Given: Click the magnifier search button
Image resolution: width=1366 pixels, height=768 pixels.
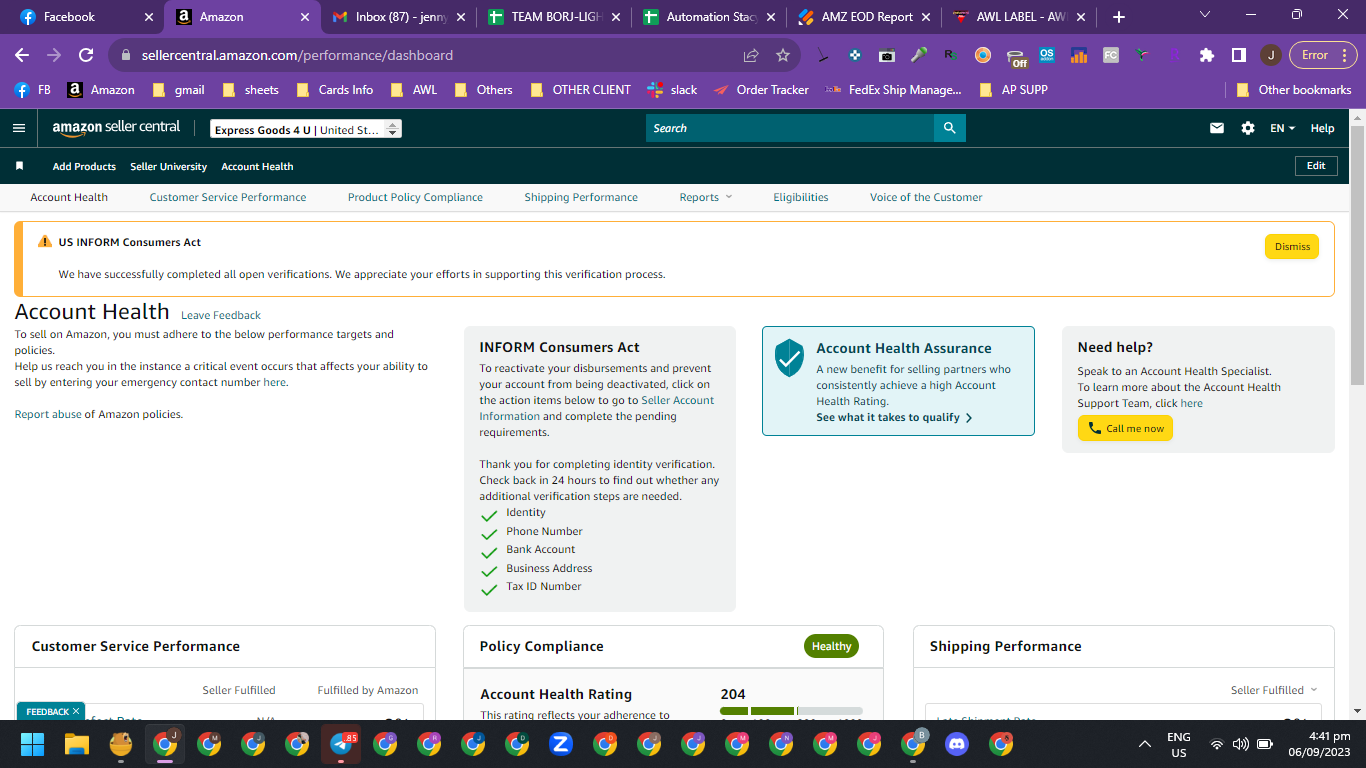Looking at the screenshot, I should 950,128.
